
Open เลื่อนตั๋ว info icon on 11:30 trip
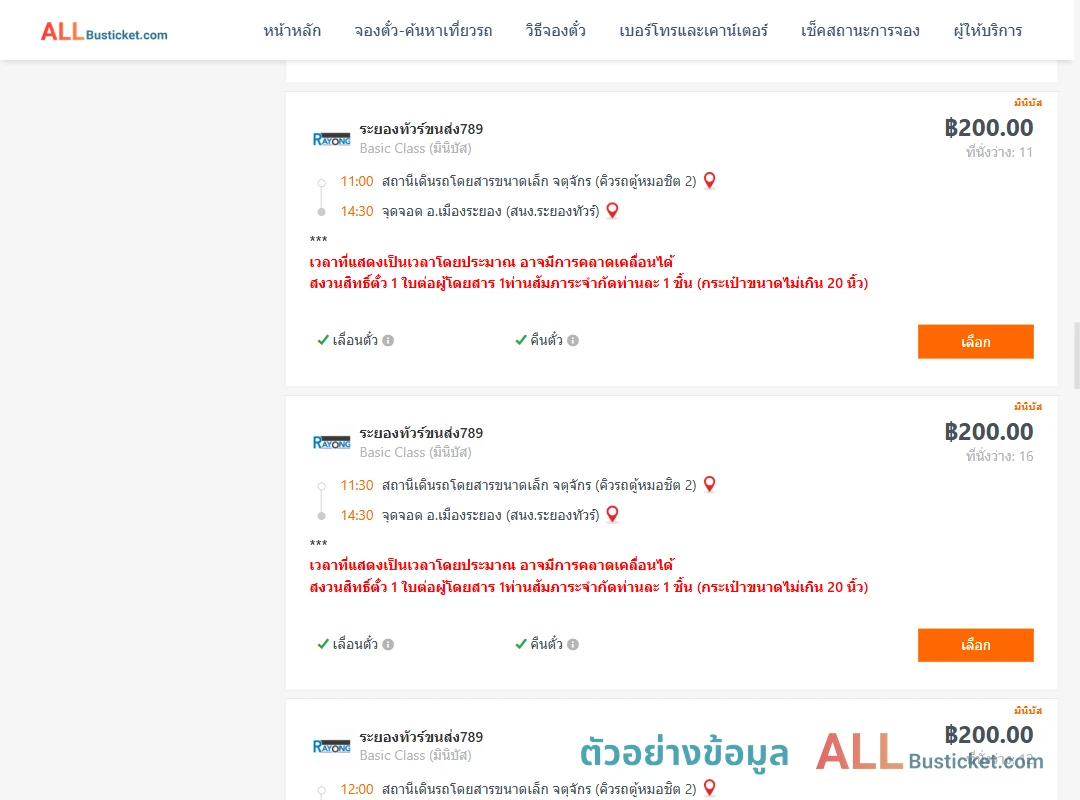click(388, 644)
